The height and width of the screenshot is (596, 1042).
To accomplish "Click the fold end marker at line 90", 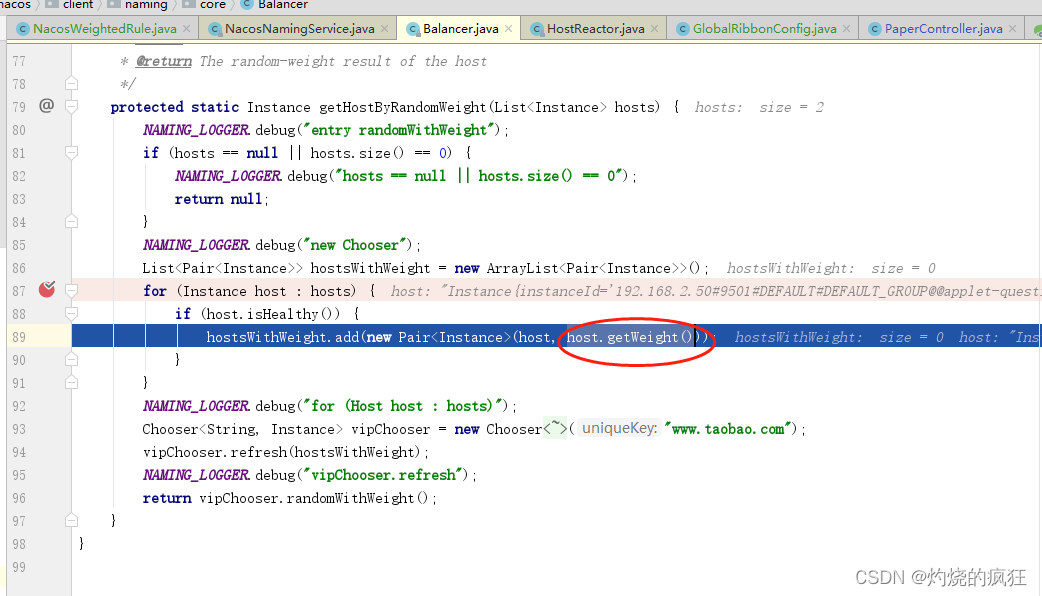I will point(72,359).
